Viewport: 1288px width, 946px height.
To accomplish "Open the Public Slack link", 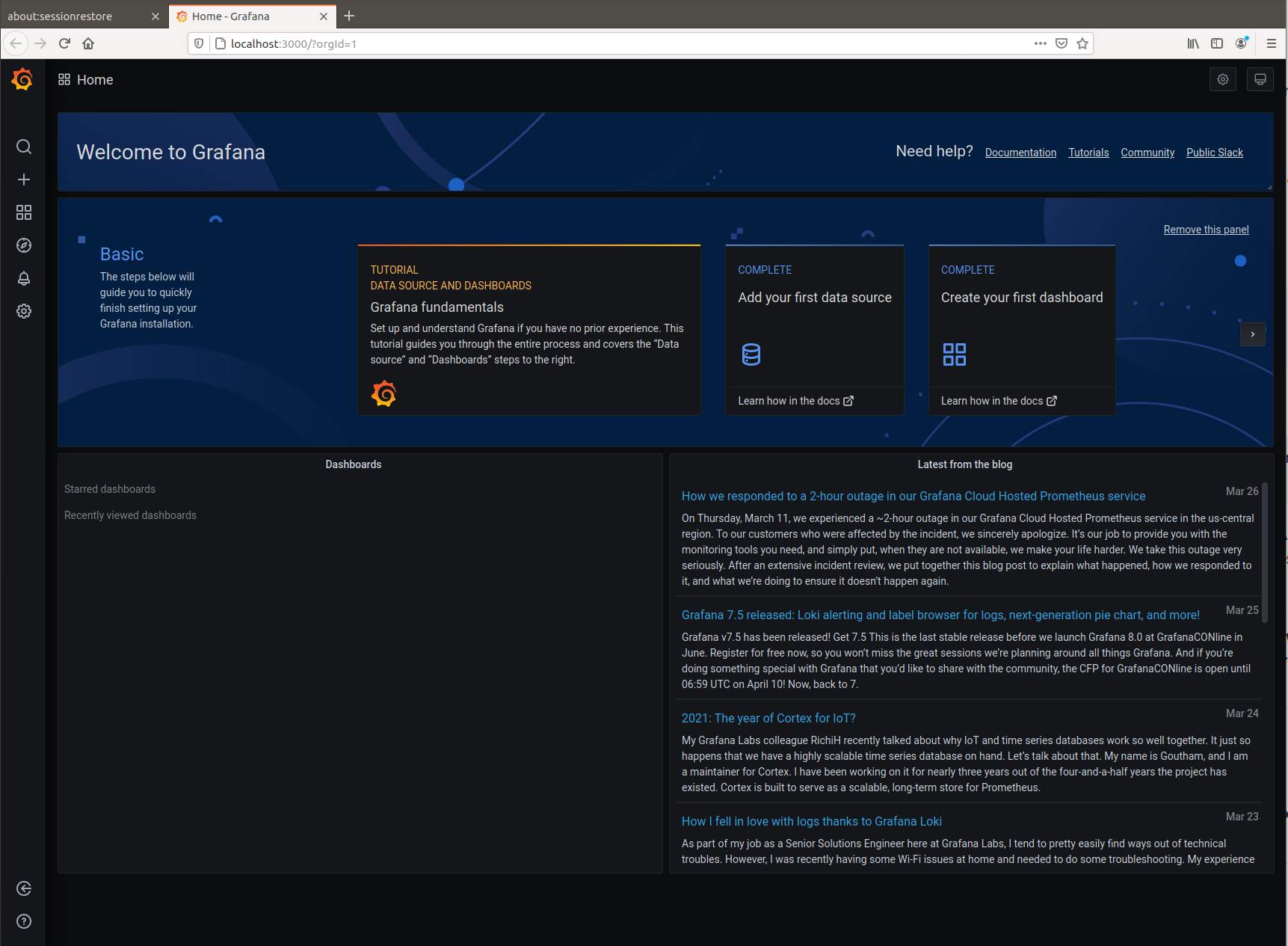I will [1215, 153].
